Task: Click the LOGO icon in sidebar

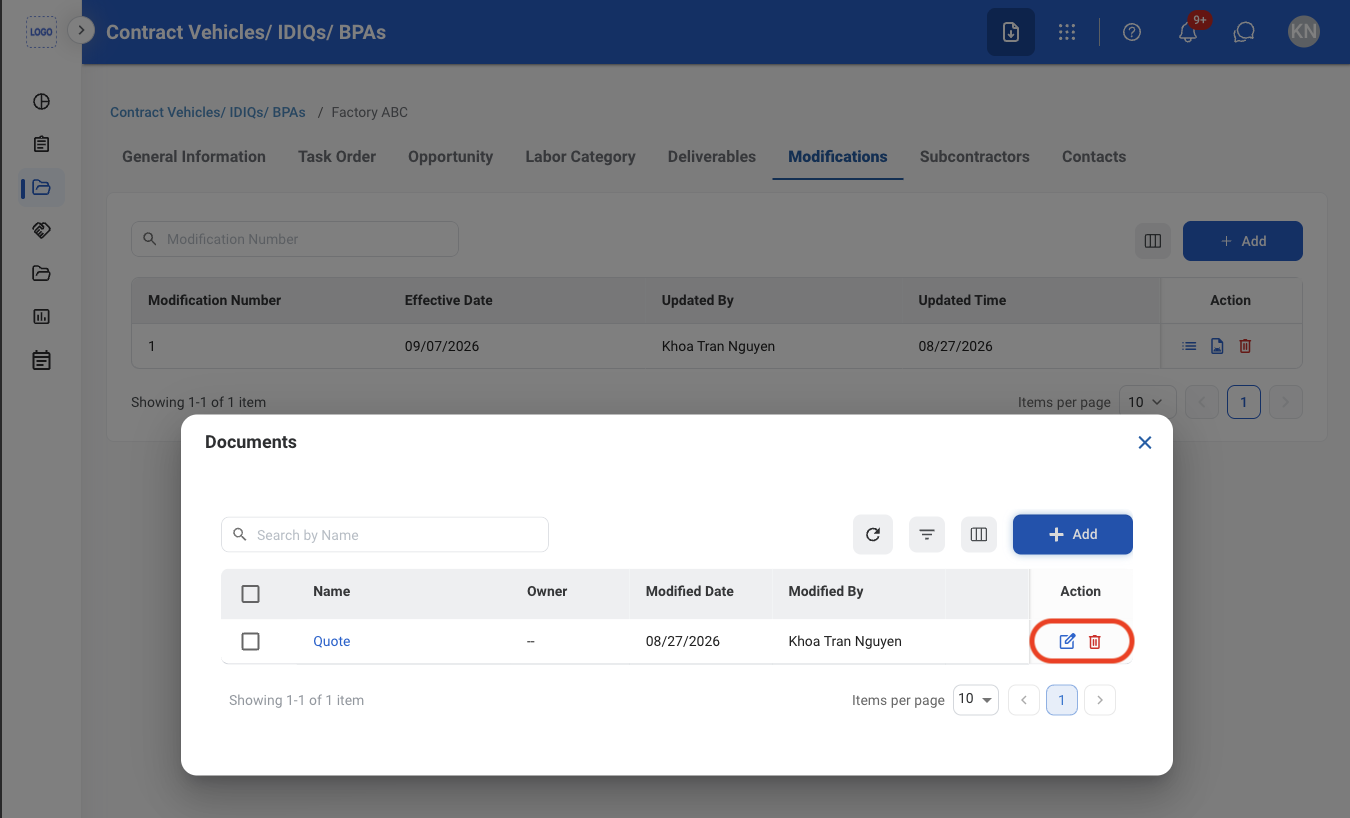Action: coord(41,32)
